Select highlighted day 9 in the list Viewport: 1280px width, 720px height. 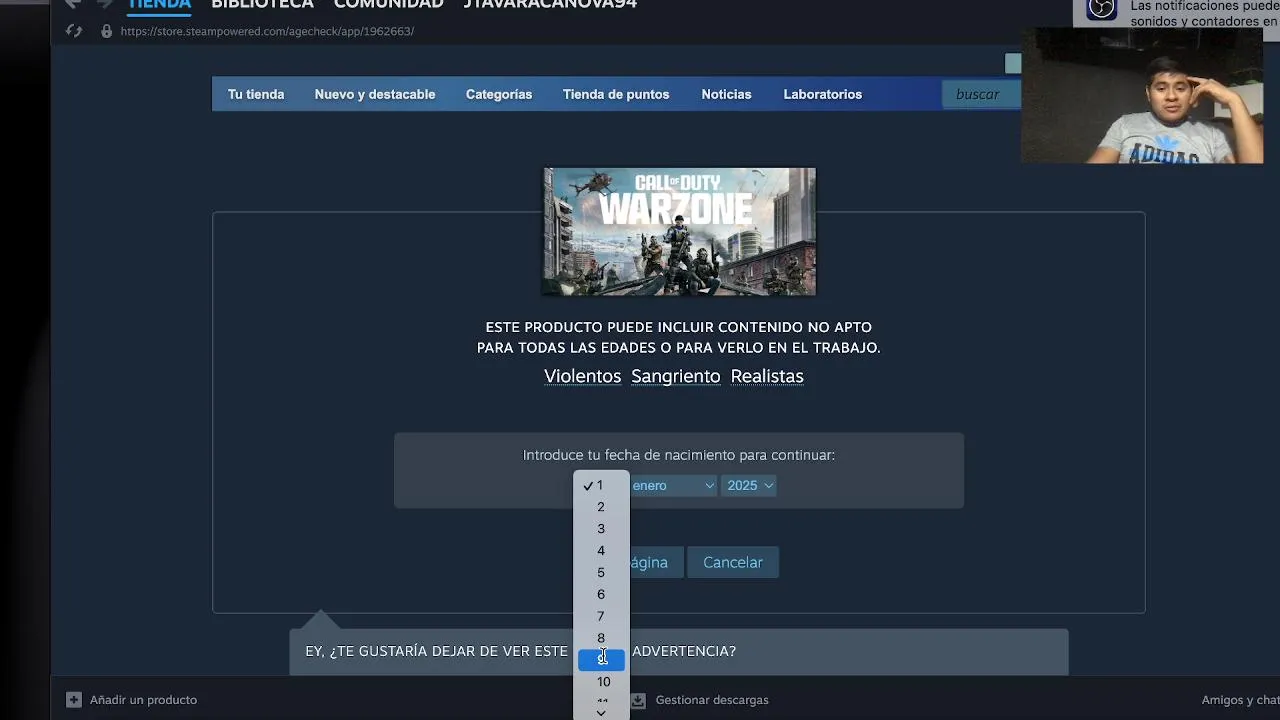pos(601,660)
